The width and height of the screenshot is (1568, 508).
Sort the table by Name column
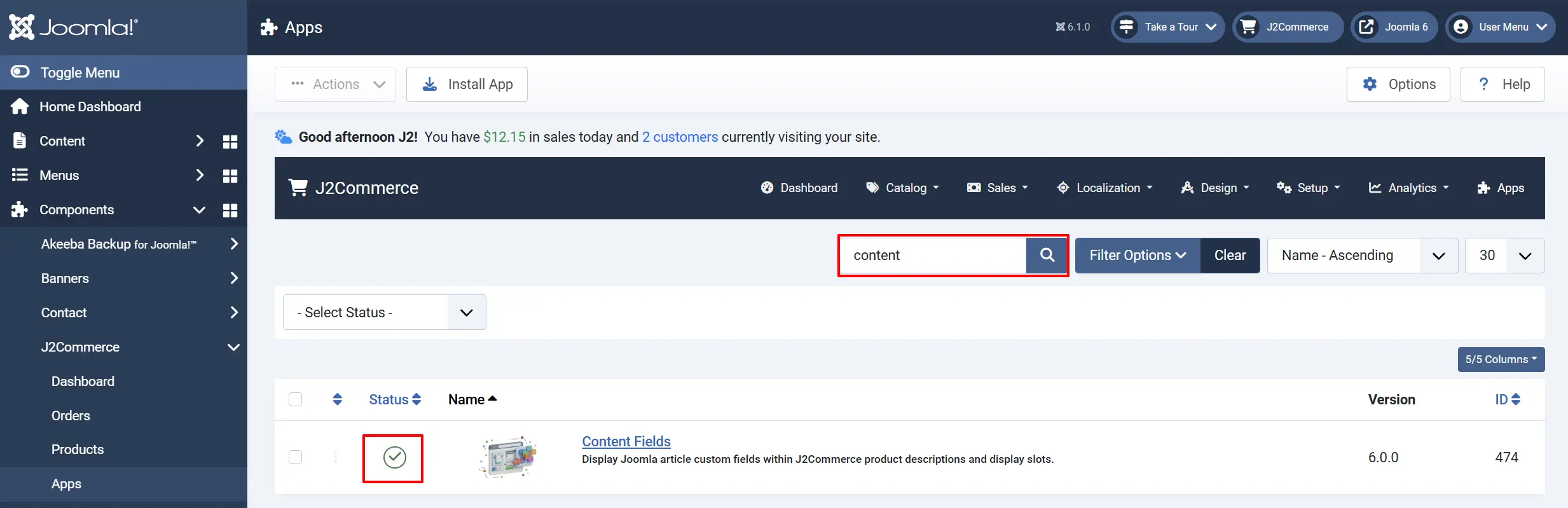(x=472, y=399)
